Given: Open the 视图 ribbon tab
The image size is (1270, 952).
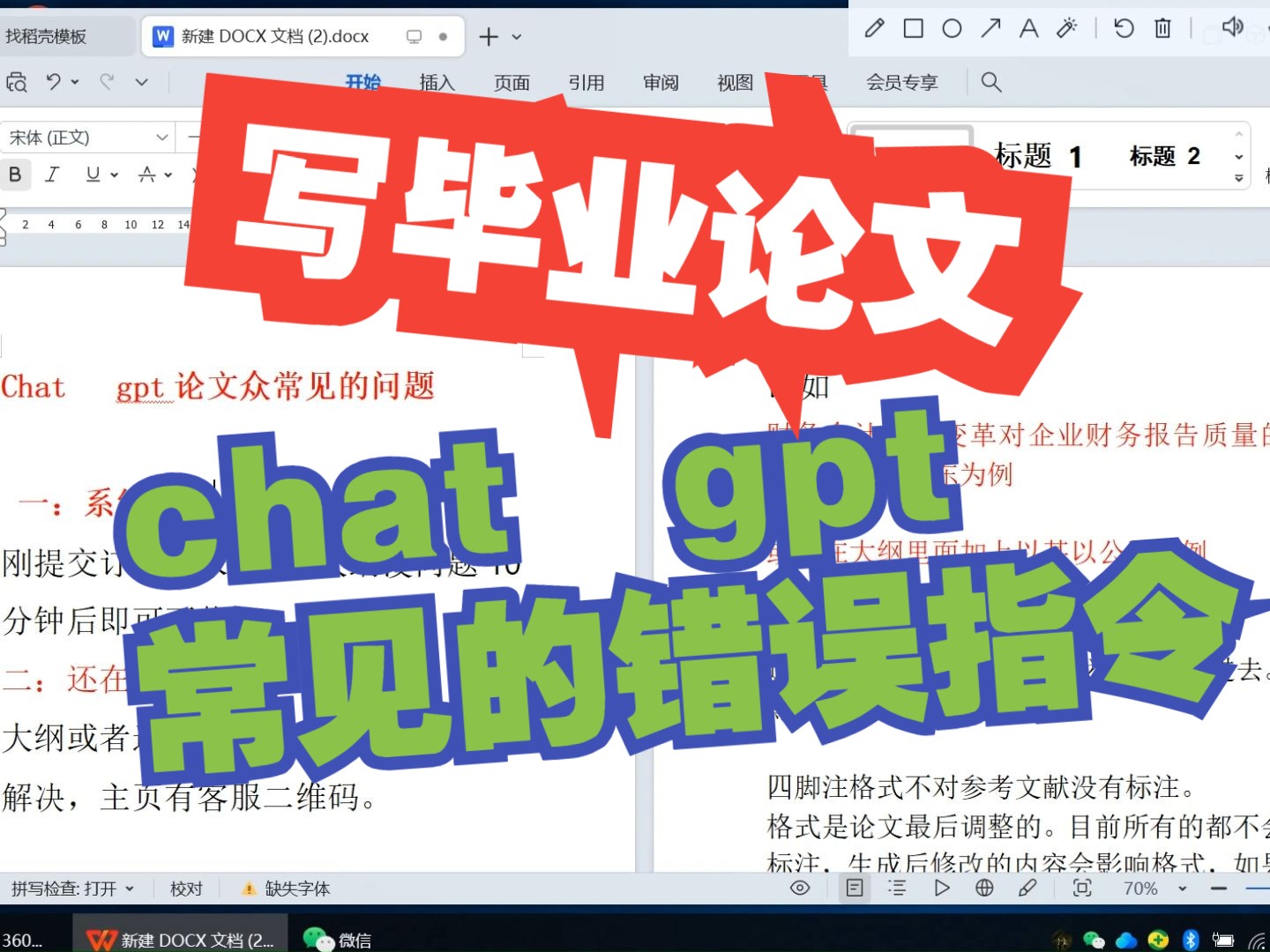Looking at the screenshot, I should (x=735, y=82).
